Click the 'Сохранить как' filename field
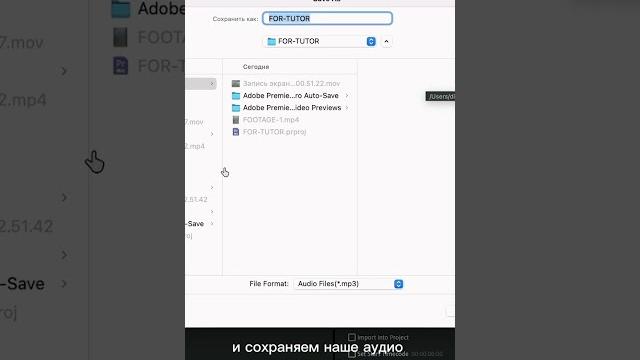Image resolution: width=640 pixels, height=360 pixels. 327,18
